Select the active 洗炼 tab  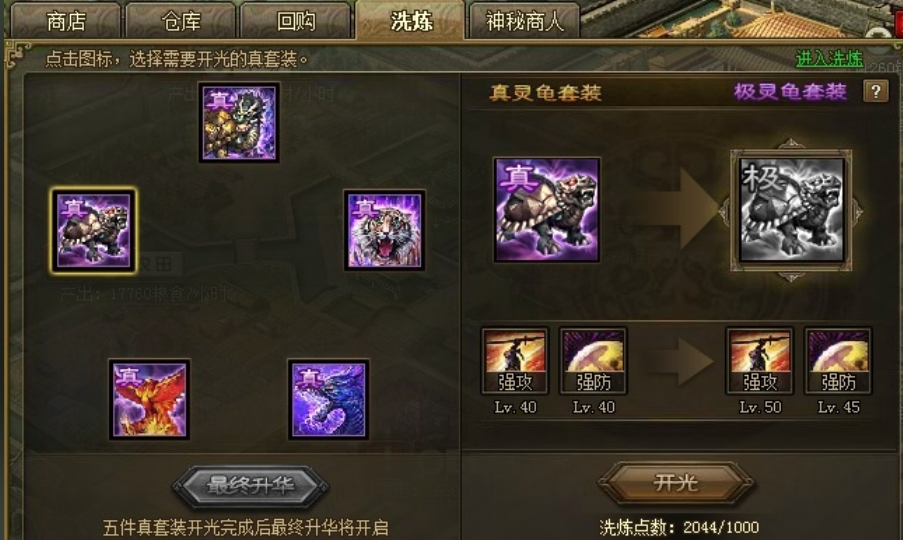click(x=411, y=21)
